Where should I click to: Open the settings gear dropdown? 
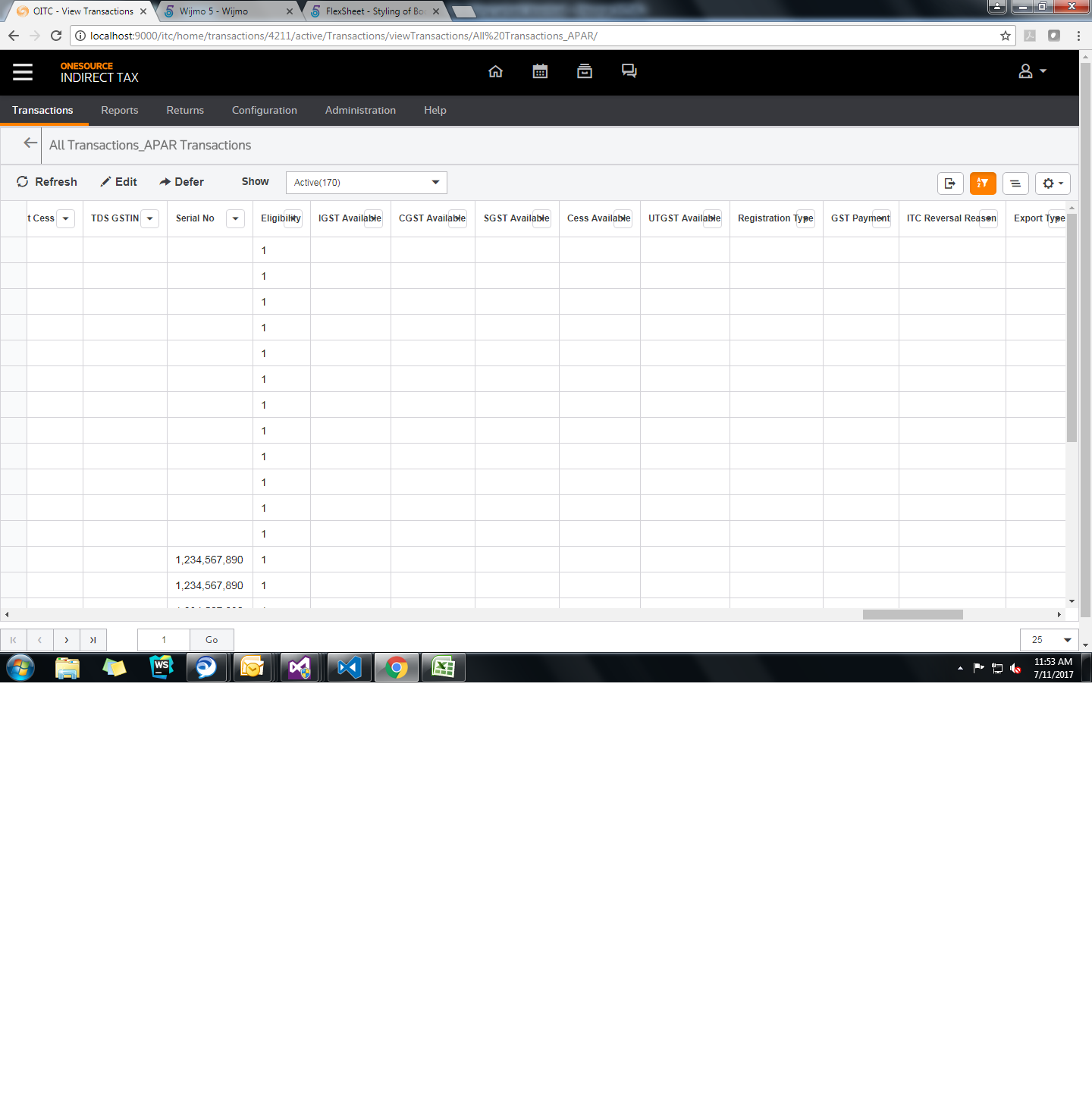point(1053,183)
